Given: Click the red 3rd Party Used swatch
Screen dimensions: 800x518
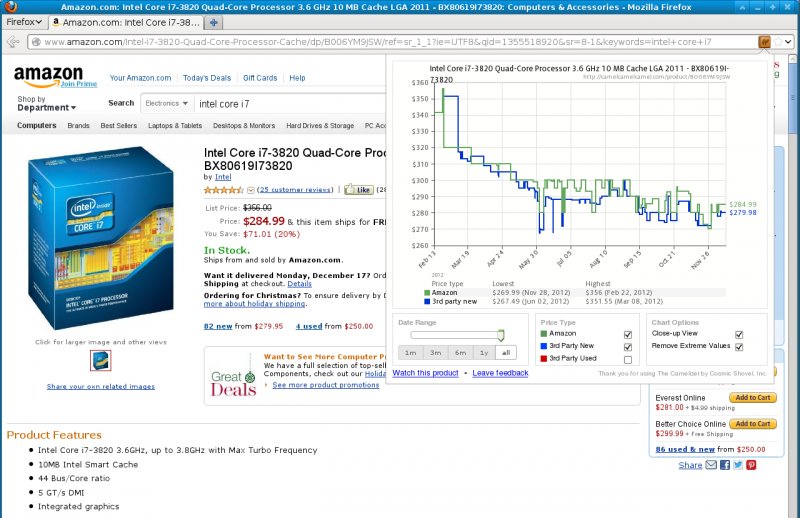Looking at the screenshot, I should point(543,359).
